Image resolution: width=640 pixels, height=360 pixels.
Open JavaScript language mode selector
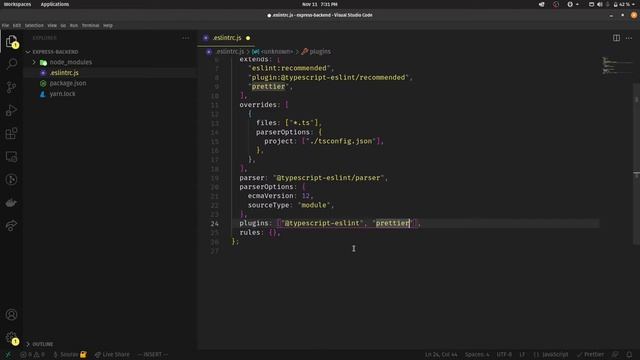coord(551,355)
